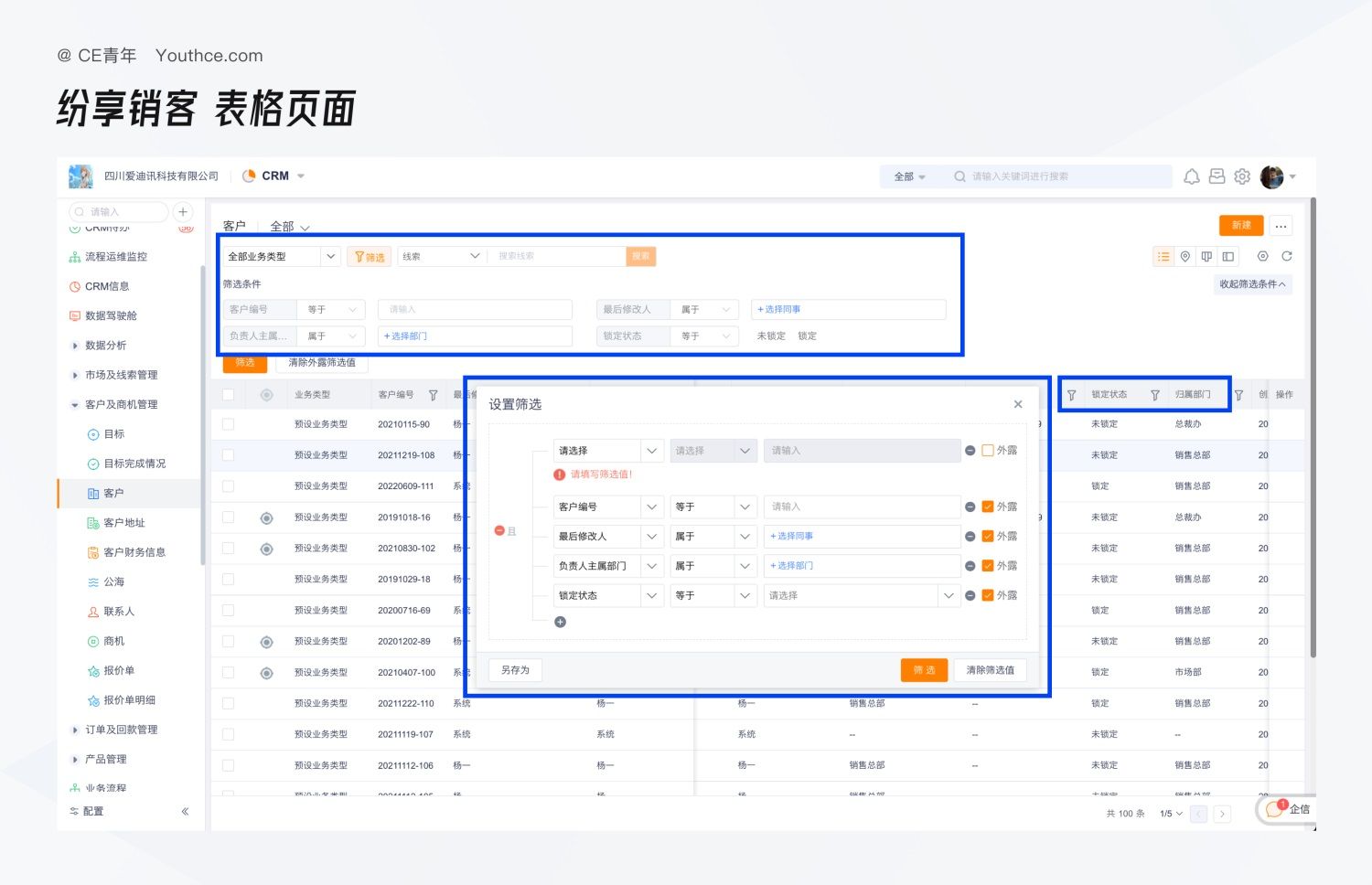Click the plus icon beside sidebar search

coord(183,212)
